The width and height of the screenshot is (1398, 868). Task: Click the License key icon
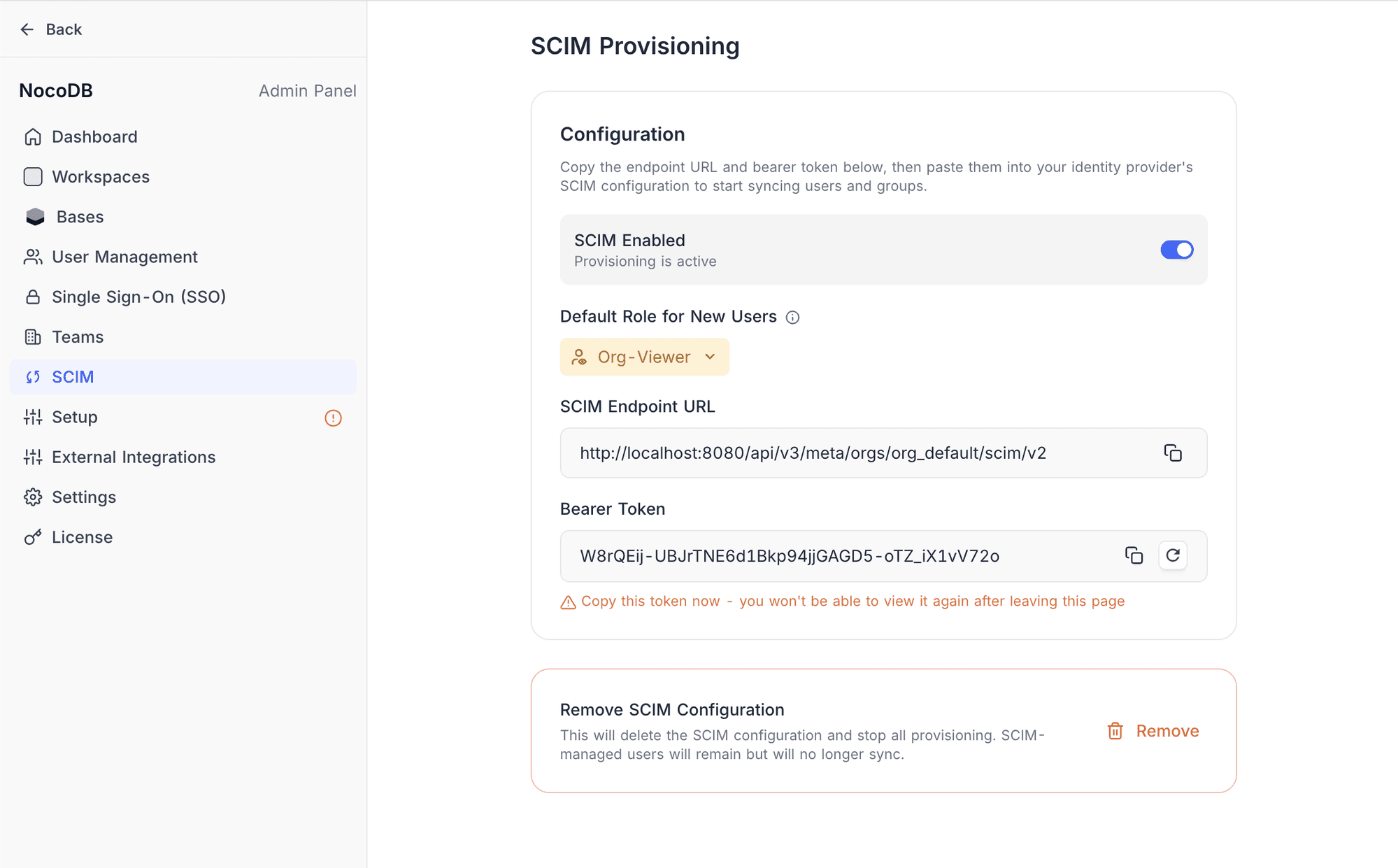click(32, 536)
